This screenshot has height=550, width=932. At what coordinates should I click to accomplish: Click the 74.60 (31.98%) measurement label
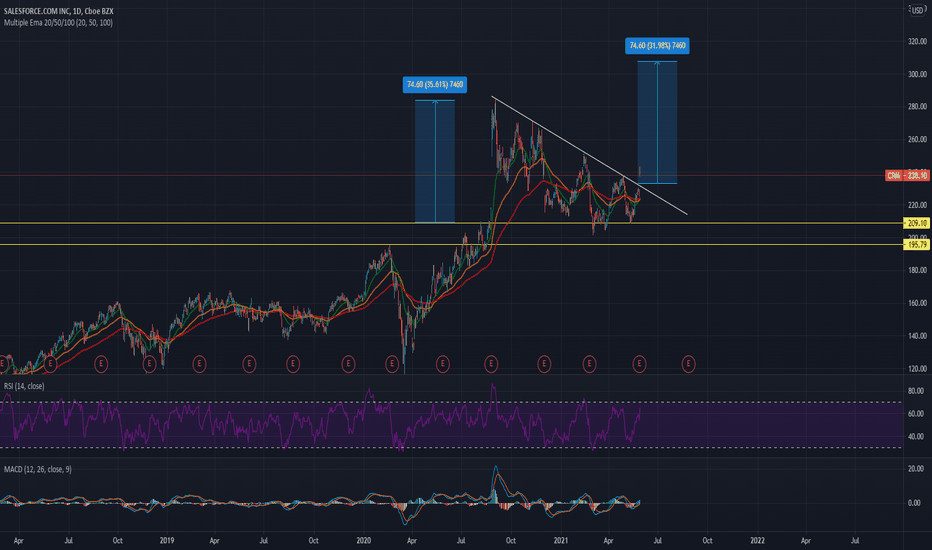(x=657, y=46)
